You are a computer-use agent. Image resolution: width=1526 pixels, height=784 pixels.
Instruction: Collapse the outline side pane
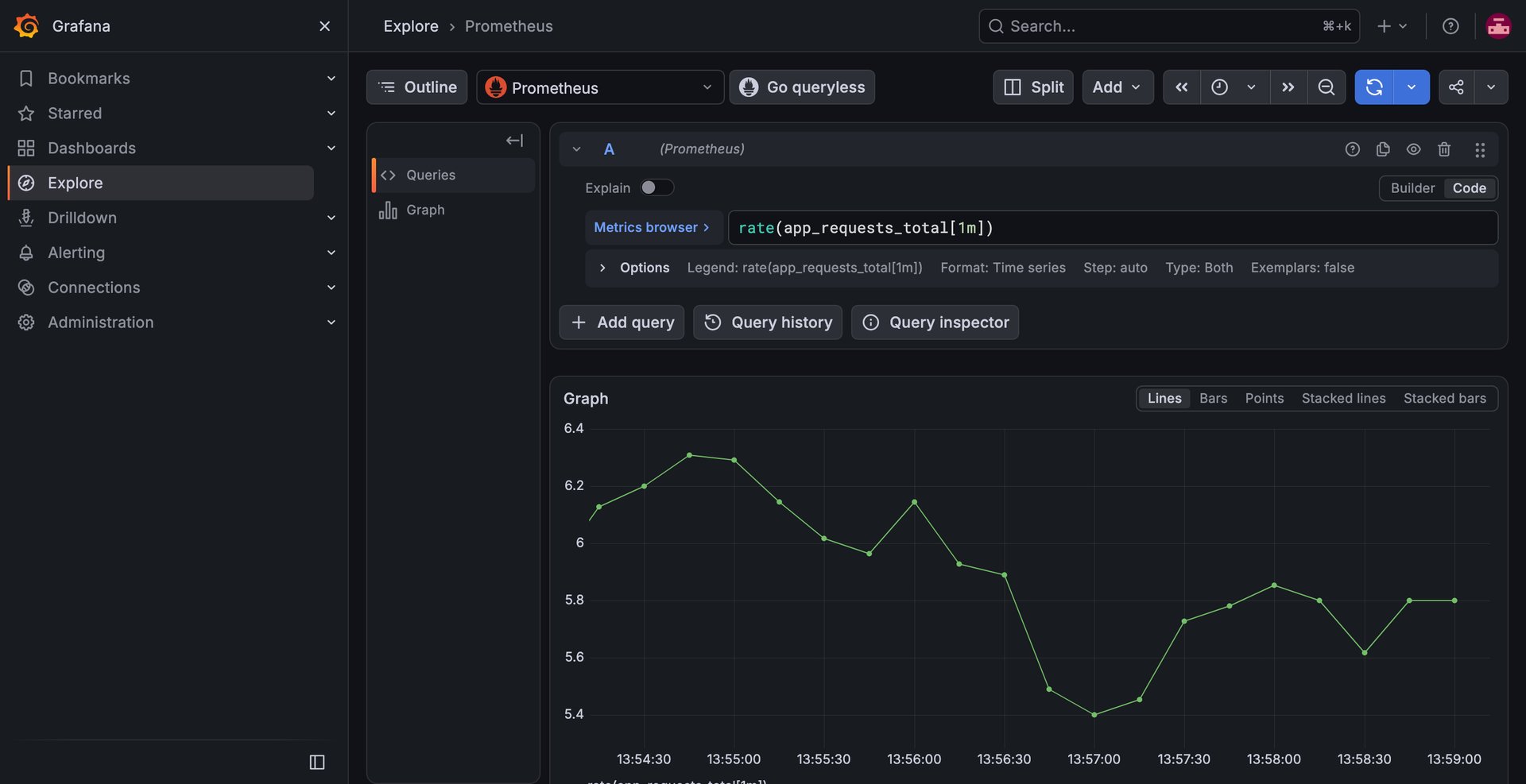pos(514,141)
